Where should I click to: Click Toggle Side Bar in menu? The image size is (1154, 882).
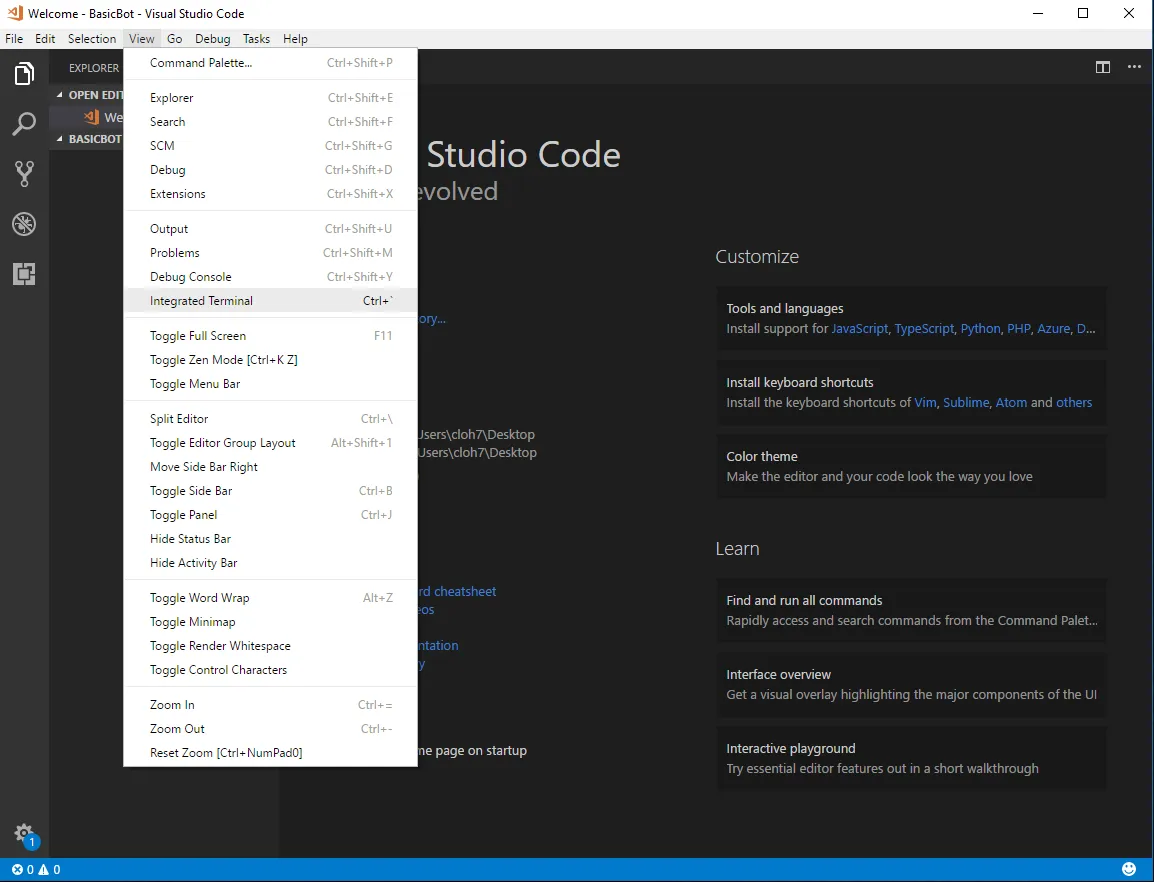(191, 491)
